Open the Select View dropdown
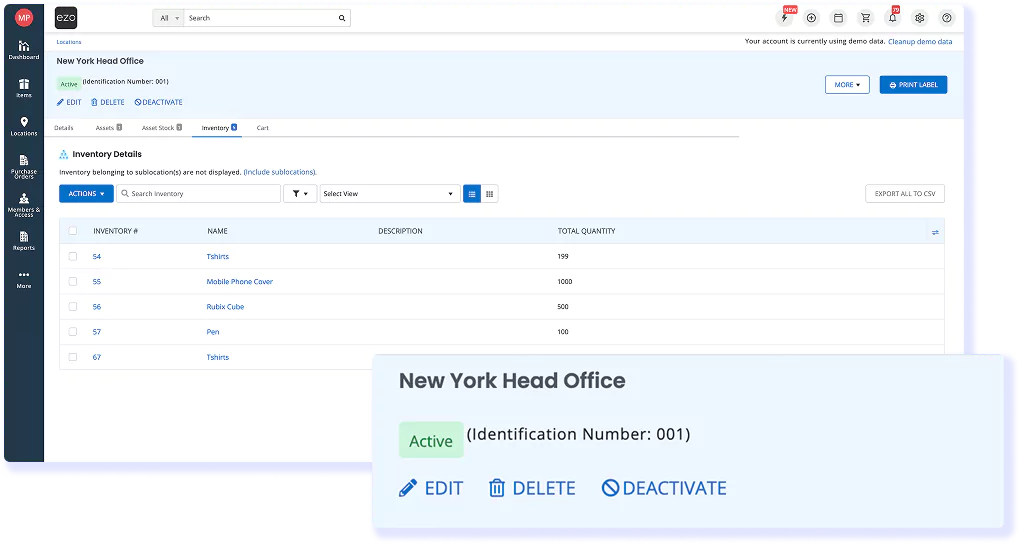Screen dimensions: 1020x544 coord(389,194)
